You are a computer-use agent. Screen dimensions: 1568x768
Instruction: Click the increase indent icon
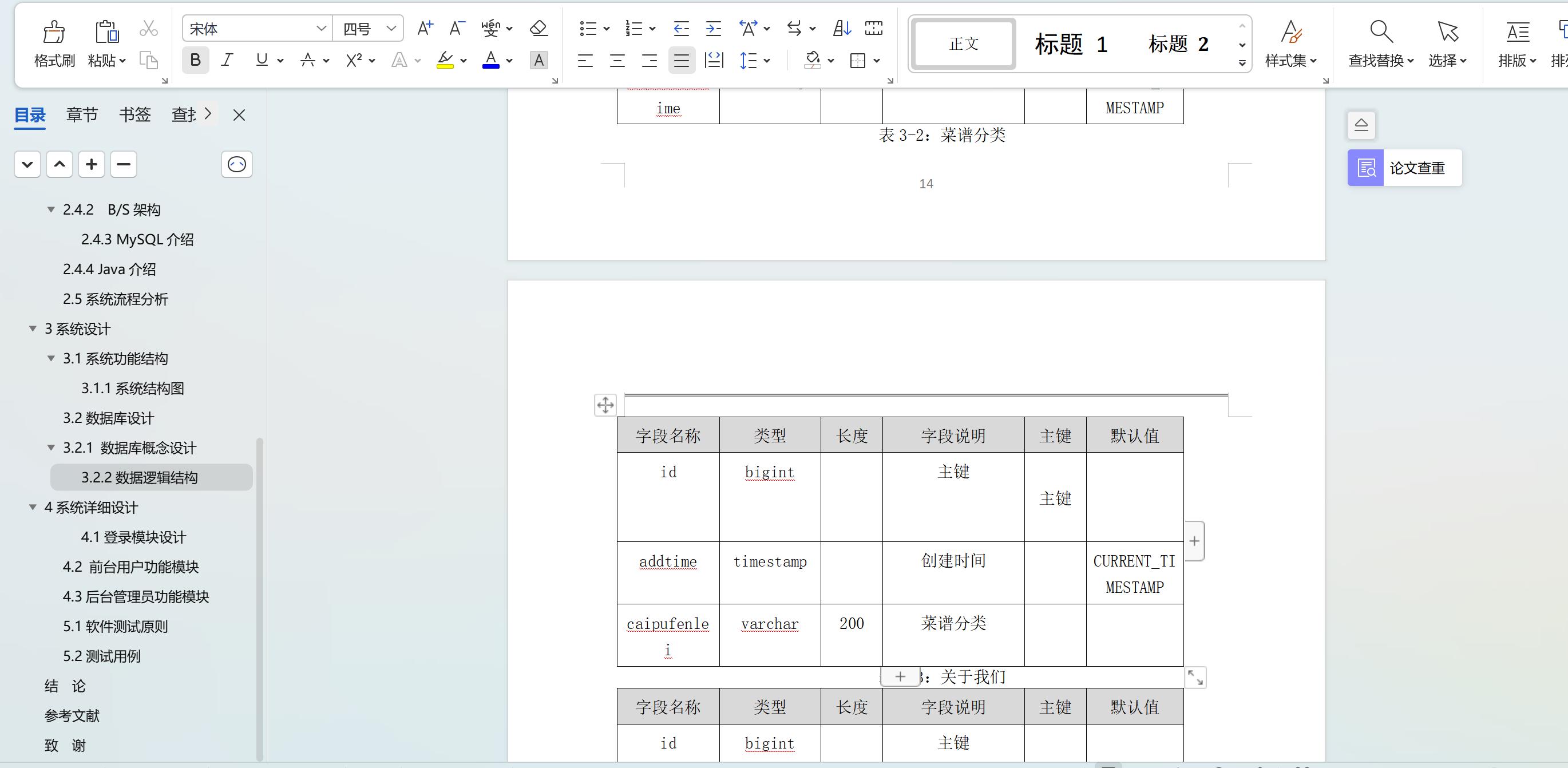point(713,29)
